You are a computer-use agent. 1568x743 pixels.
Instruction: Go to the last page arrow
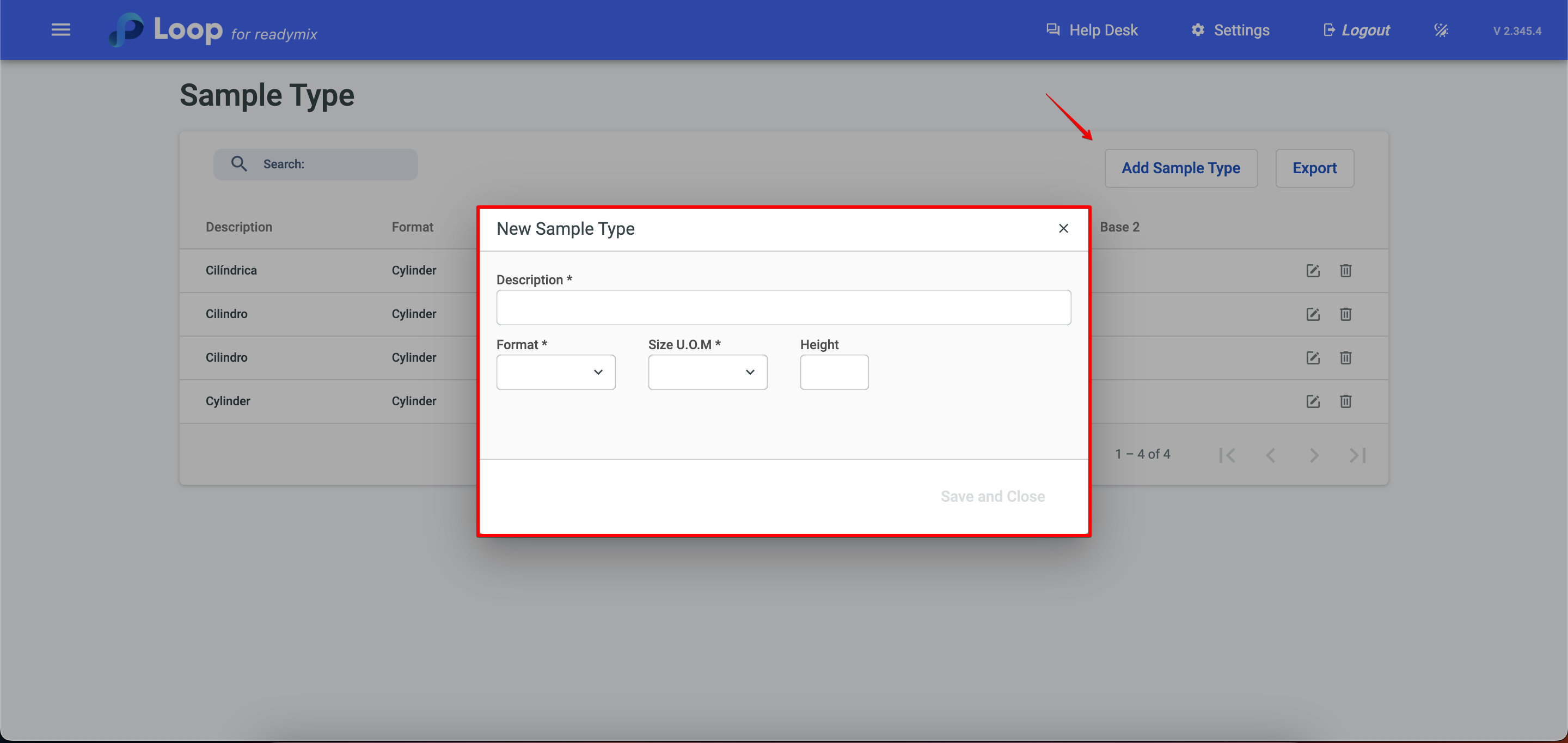pos(1357,455)
